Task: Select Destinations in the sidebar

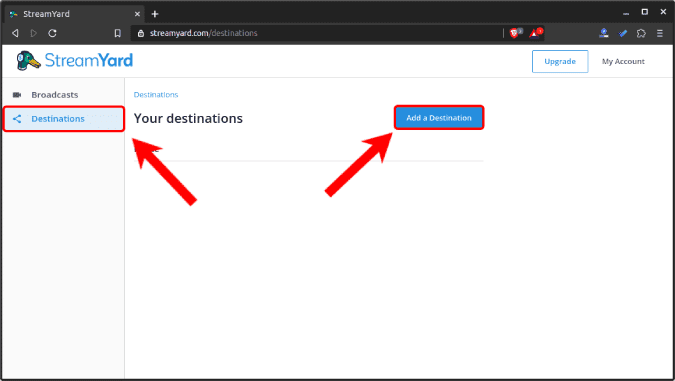Action: 64,119
